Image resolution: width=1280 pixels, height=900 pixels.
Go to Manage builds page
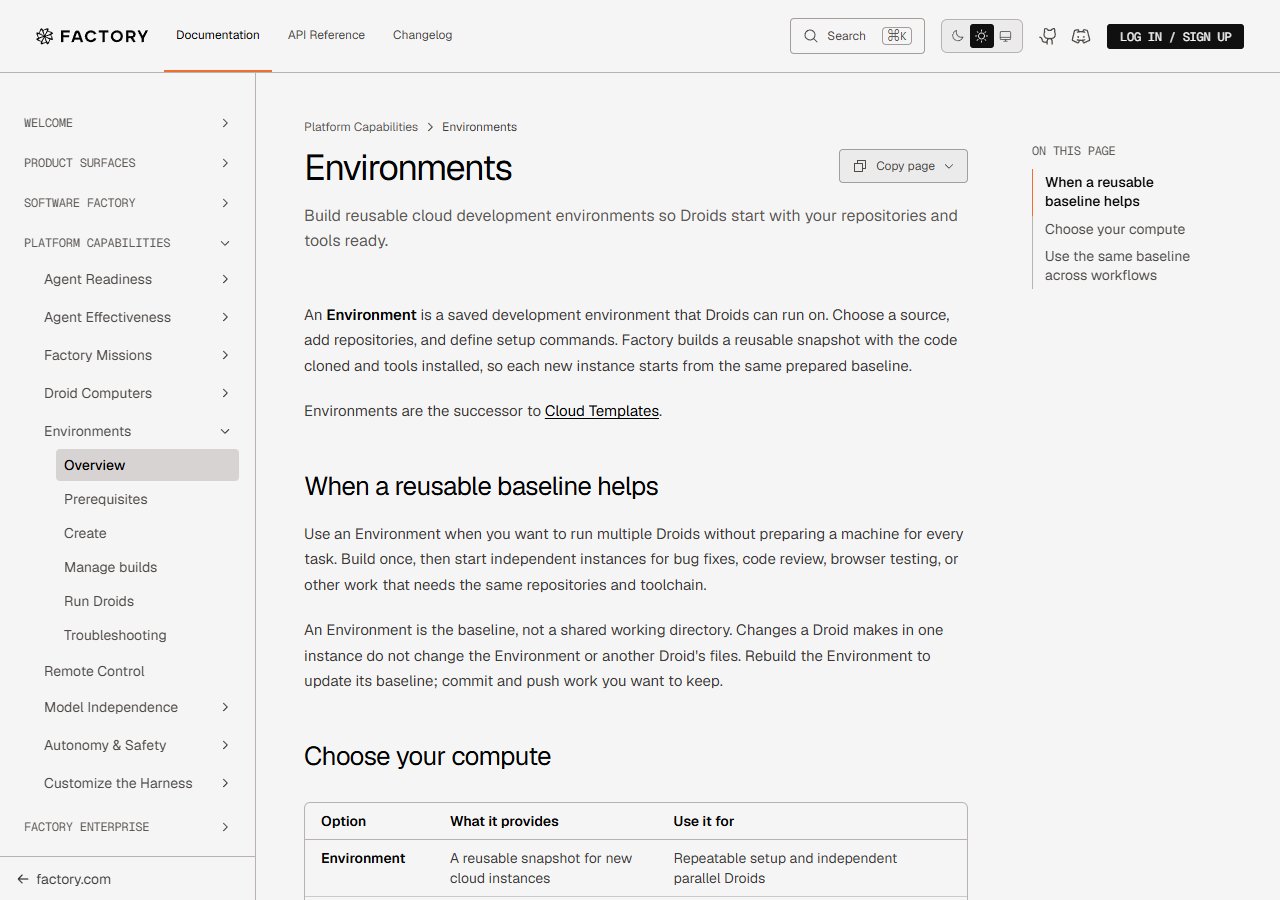110,567
